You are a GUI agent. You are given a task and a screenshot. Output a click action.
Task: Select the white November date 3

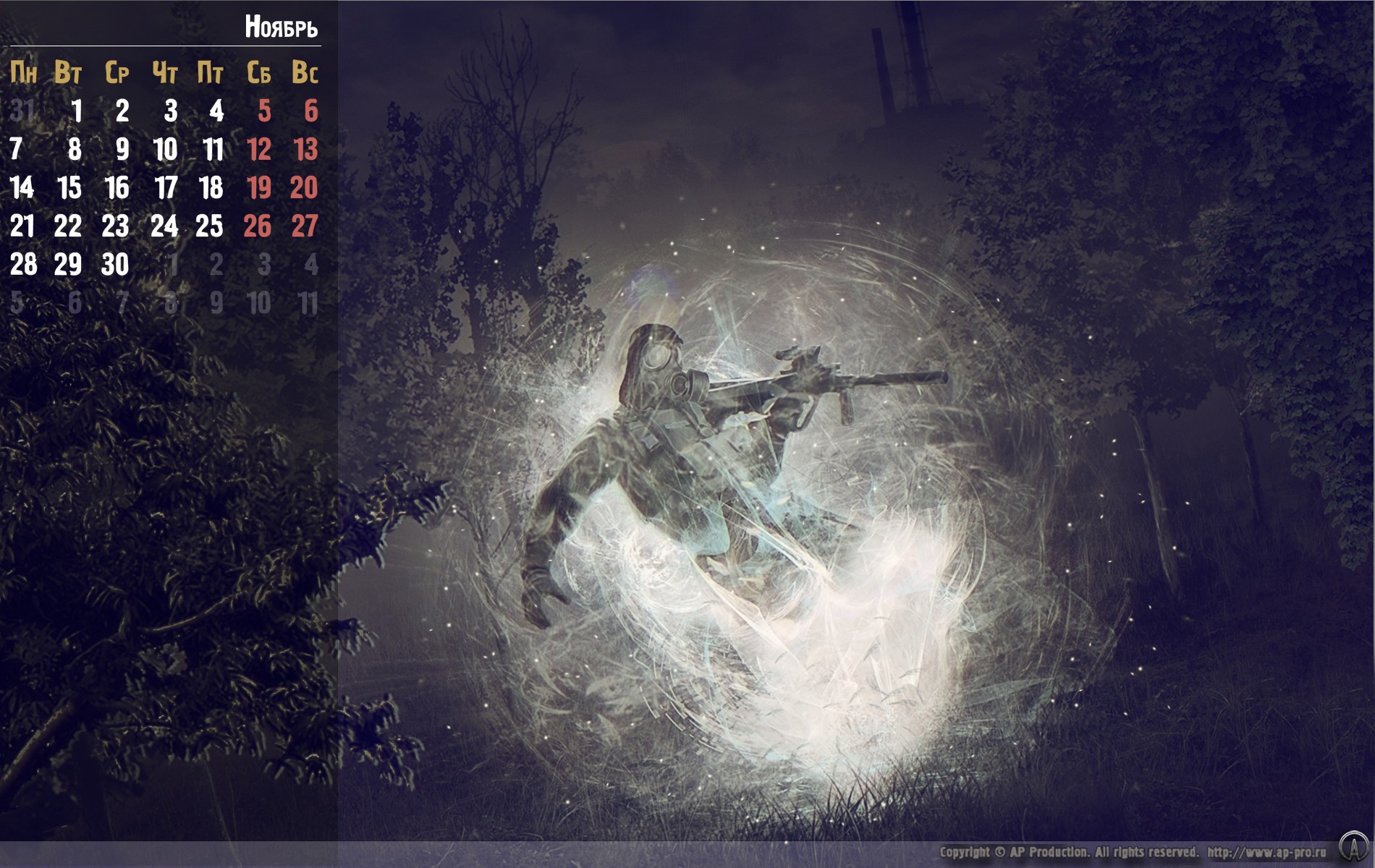tap(171, 111)
